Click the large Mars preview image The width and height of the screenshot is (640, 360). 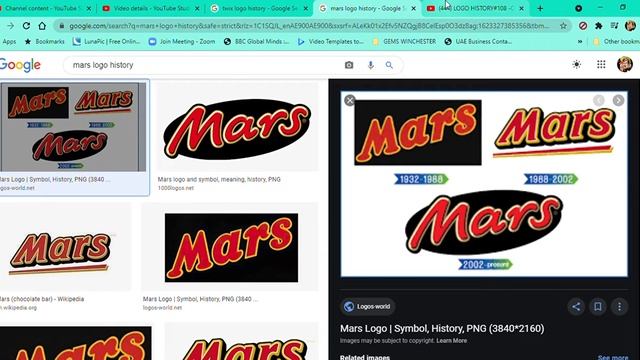pyautogui.click(x=484, y=184)
